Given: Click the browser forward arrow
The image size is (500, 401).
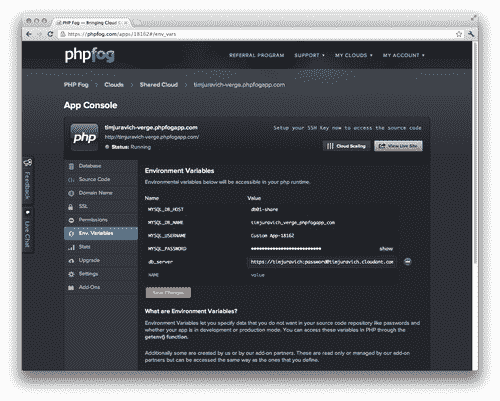Looking at the screenshot, I should 39,34.
